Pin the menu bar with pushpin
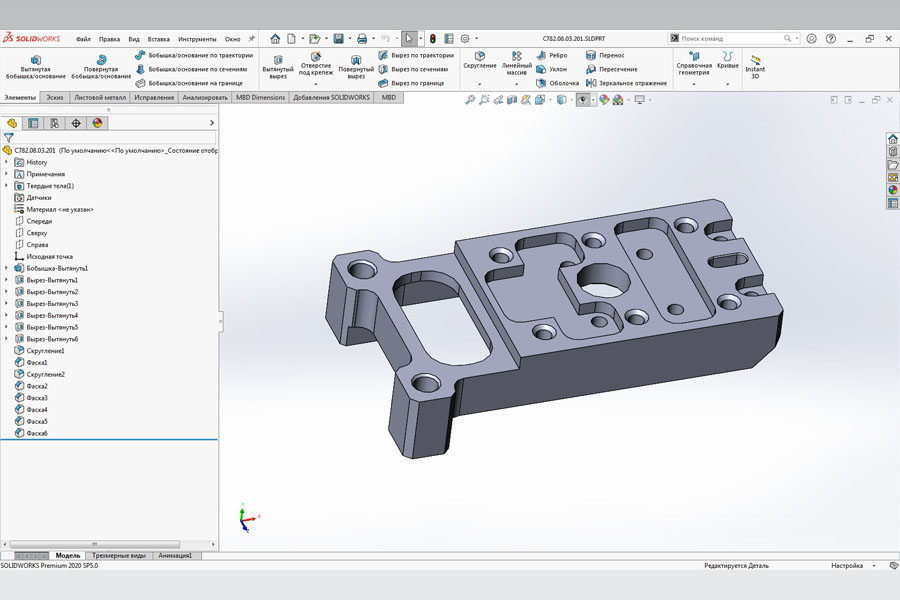The image size is (900, 600). click(x=251, y=38)
